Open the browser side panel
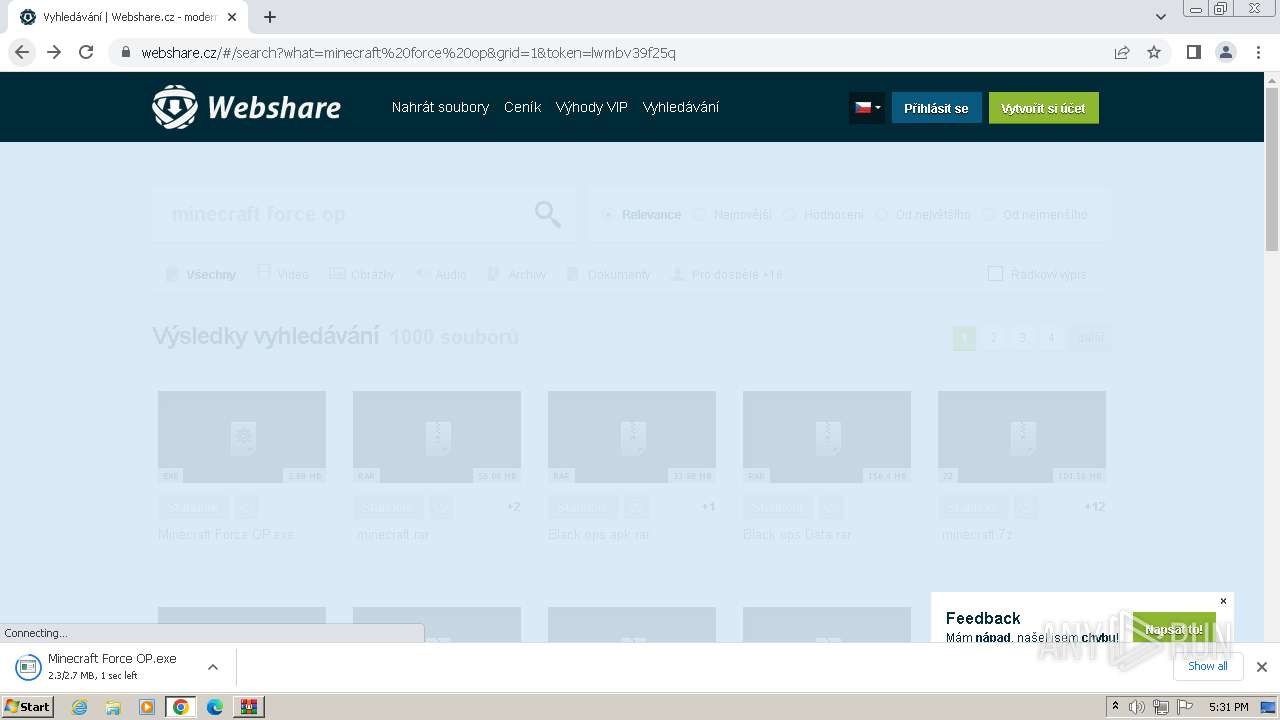Screen dimensions: 1280x720 [x=1193, y=52]
